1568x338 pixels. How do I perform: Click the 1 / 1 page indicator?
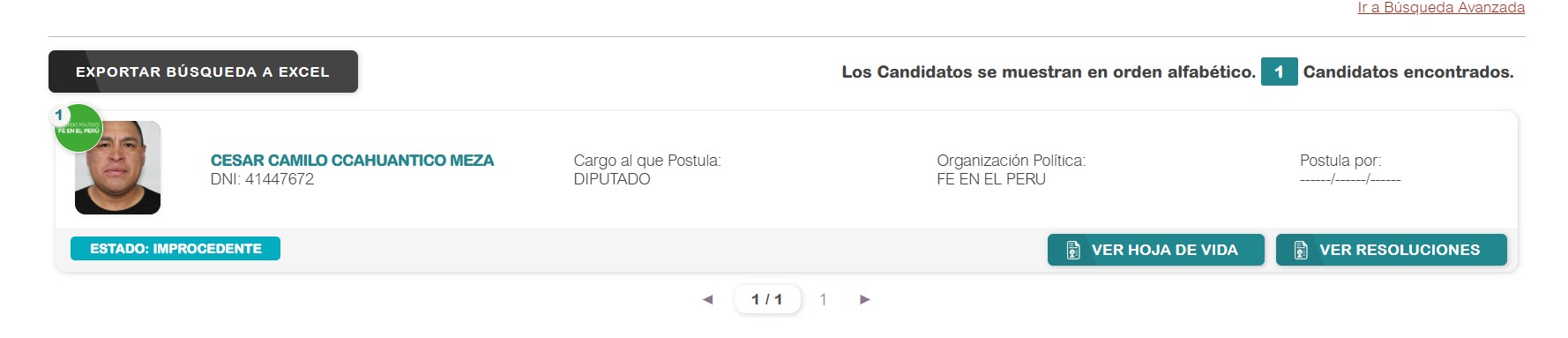767,299
